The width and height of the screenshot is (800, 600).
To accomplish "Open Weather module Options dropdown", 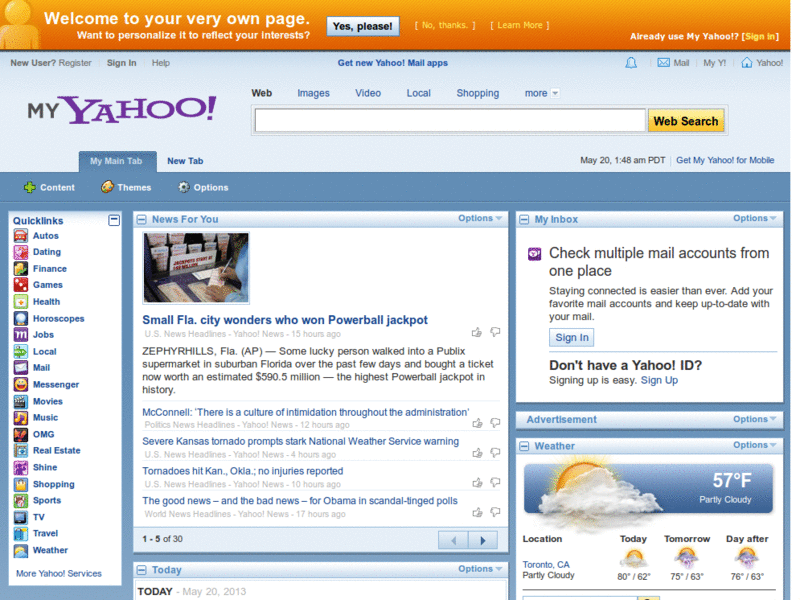I will pos(755,445).
